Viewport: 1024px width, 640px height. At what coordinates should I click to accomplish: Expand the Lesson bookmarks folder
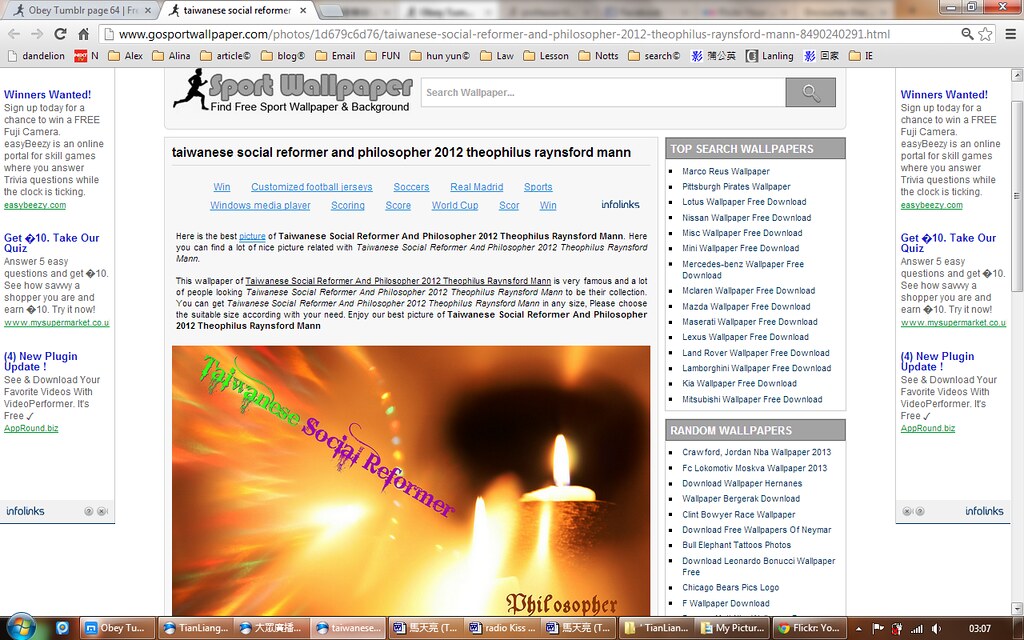coord(545,56)
